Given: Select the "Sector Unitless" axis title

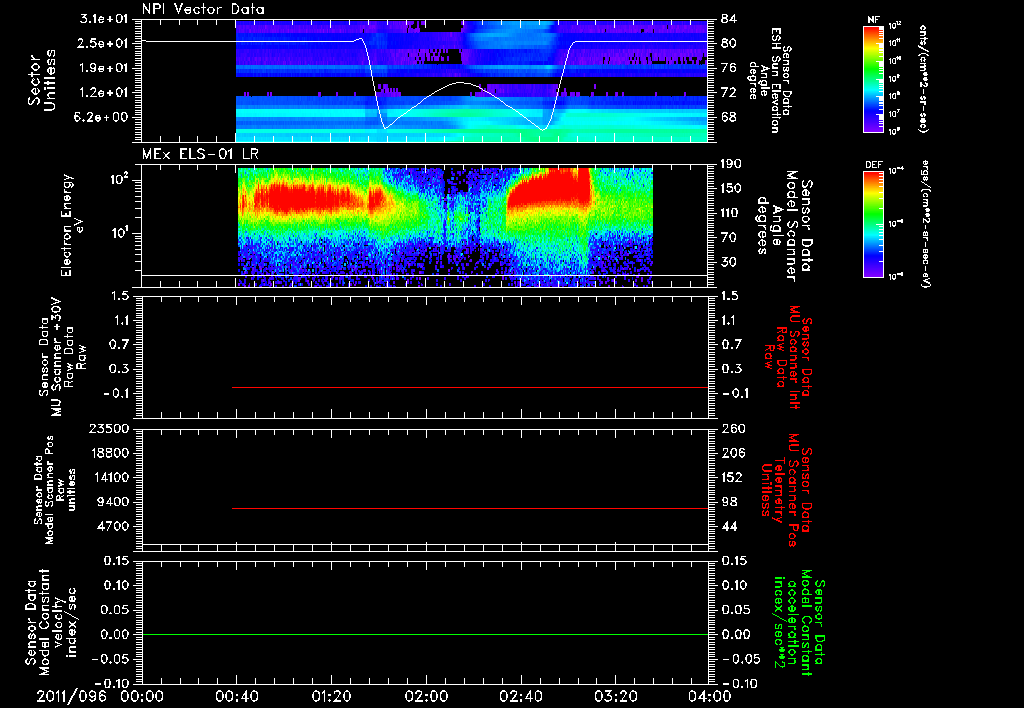Looking at the screenshot, I should pos(42,80).
